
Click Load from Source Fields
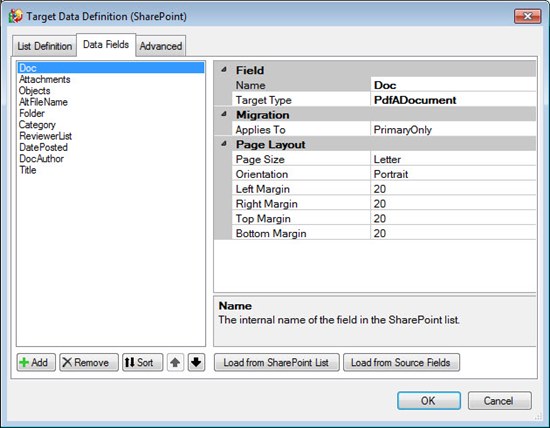pos(401,362)
